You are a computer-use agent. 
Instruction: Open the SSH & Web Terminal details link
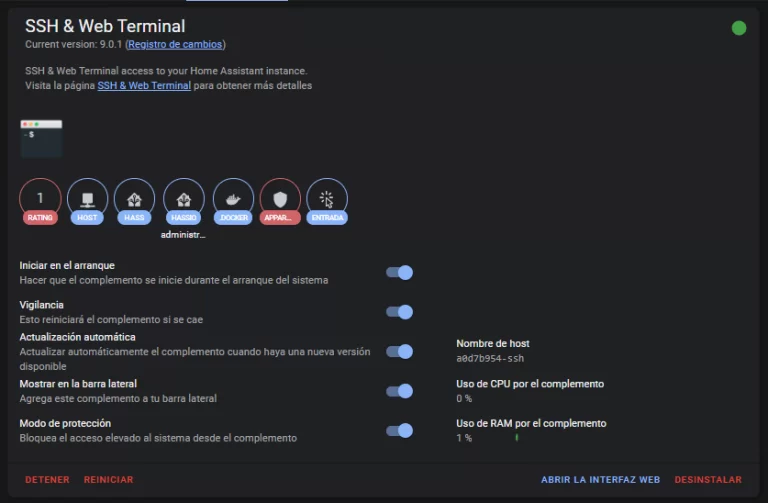click(144, 86)
